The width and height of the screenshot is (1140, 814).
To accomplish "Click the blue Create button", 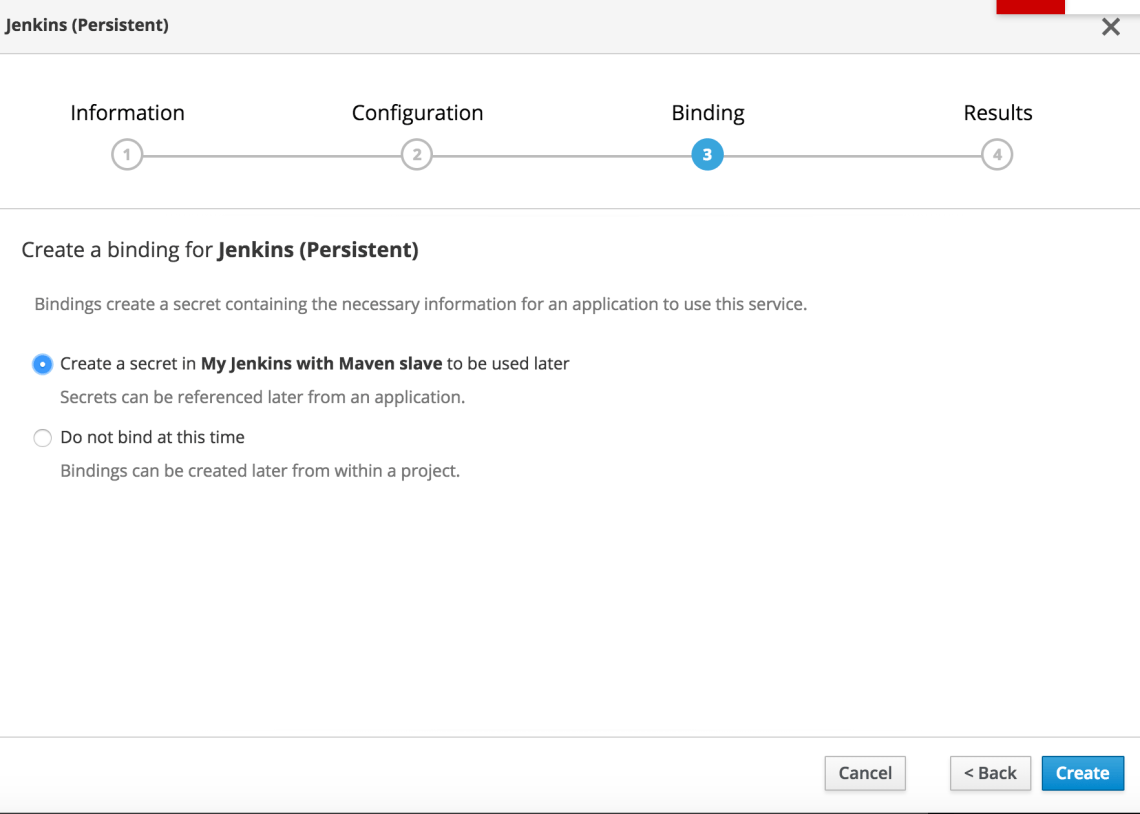I will [x=1082, y=773].
